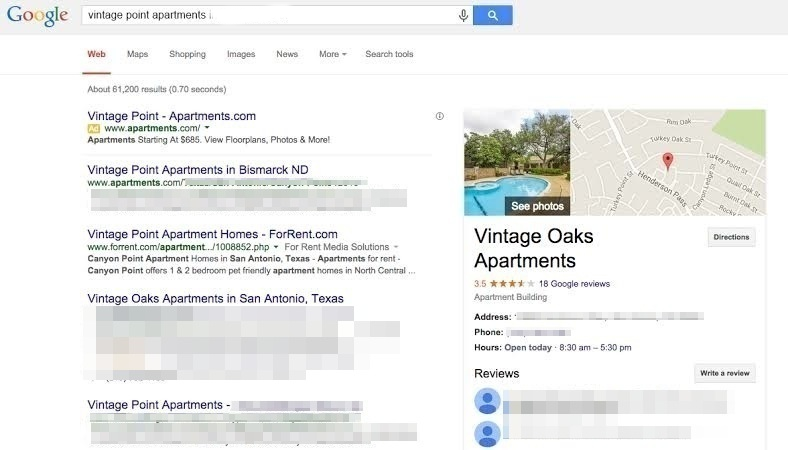The height and width of the screenshot is (450, 788).
Task: Switch to the Maps tab
Action: 137,54
